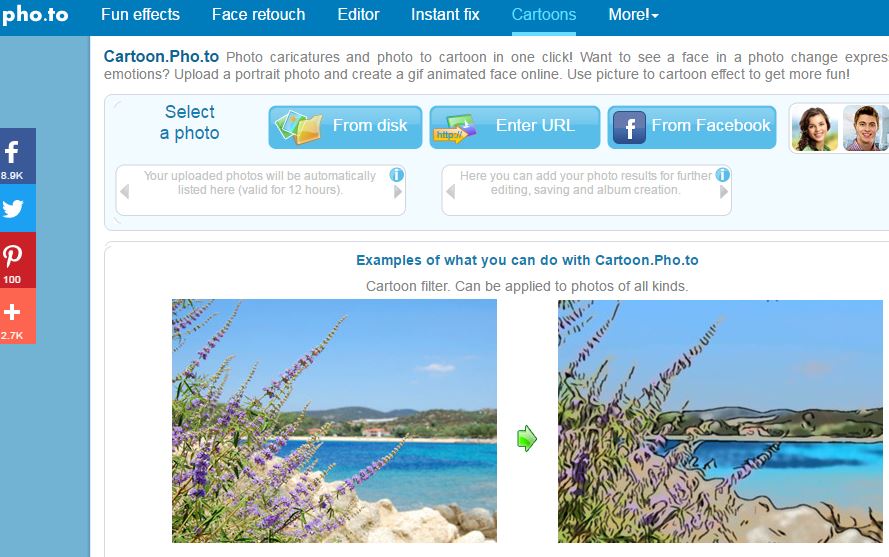Move photo results list right
This screenshot has height=557, width=889.
723,192
